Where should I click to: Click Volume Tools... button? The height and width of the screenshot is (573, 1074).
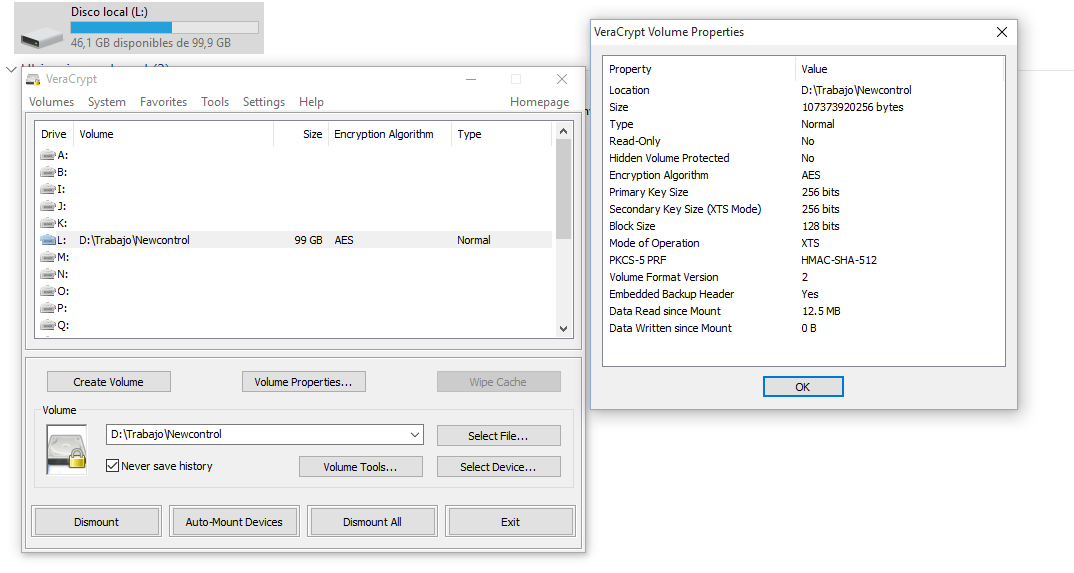tap(360, 467)
